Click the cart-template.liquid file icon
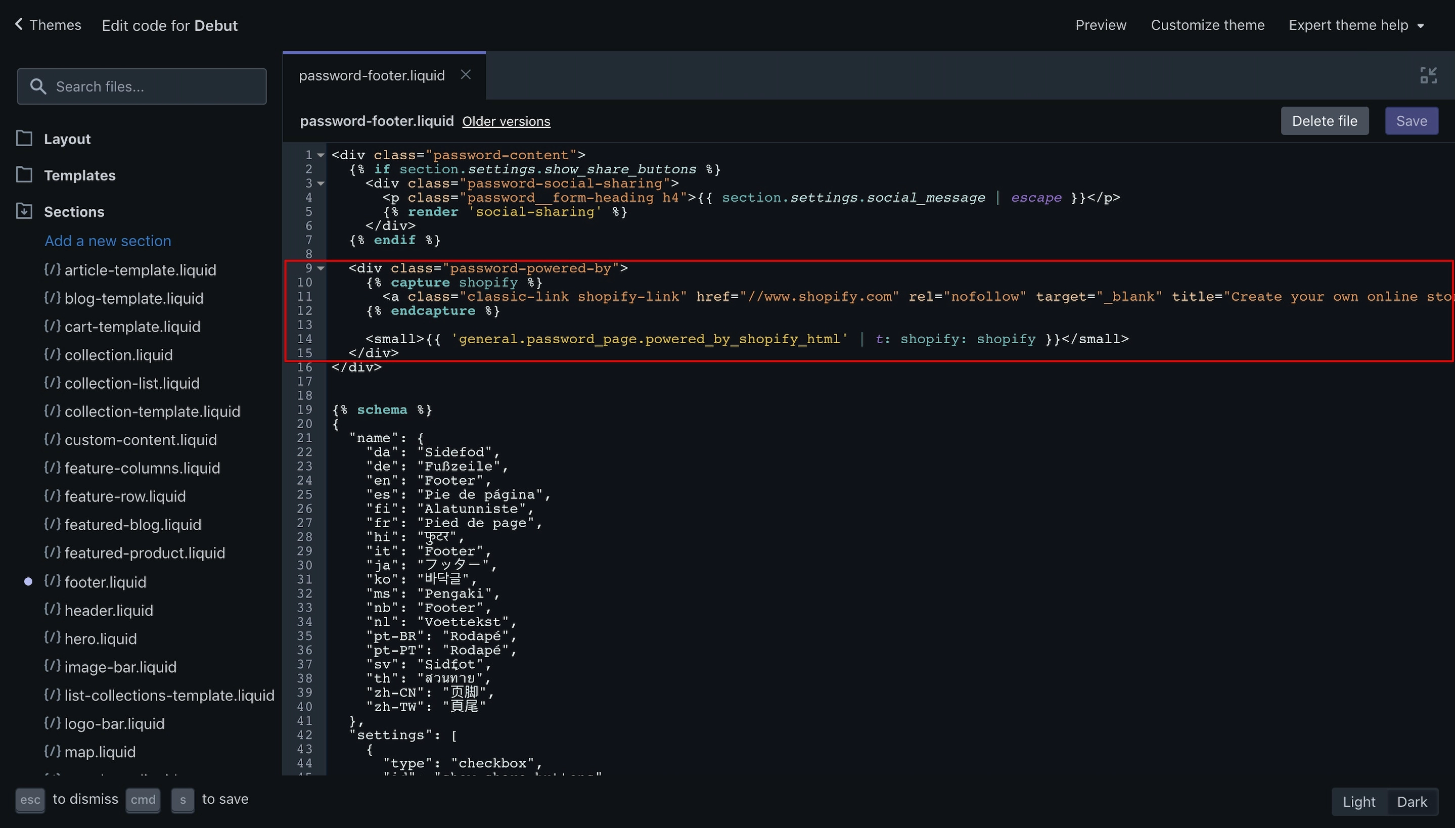 53,326
